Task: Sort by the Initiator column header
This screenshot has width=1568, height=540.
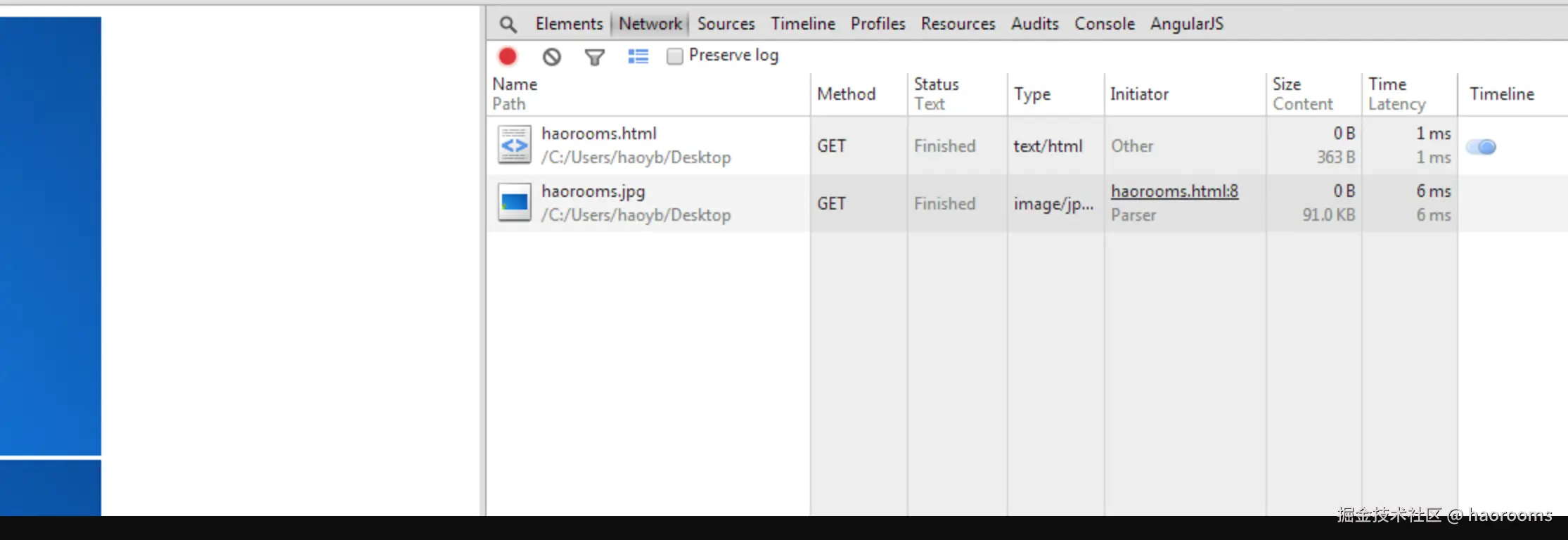Action: pos(1185,94)
